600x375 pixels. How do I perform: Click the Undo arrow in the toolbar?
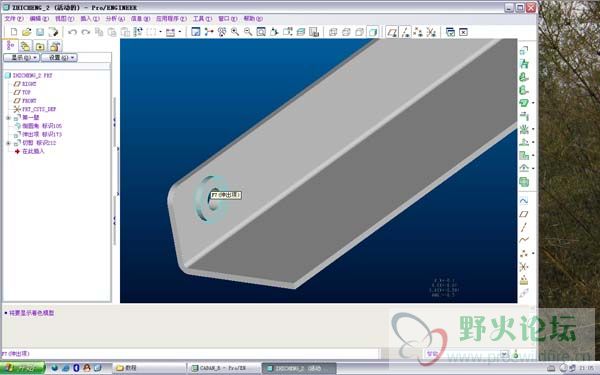pyautogui.click(x=72, y=32)
